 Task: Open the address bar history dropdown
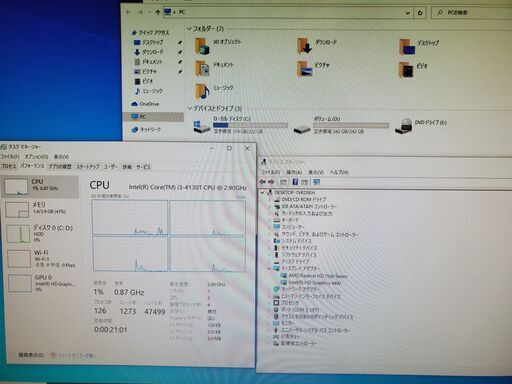click(x=408, y=13)
